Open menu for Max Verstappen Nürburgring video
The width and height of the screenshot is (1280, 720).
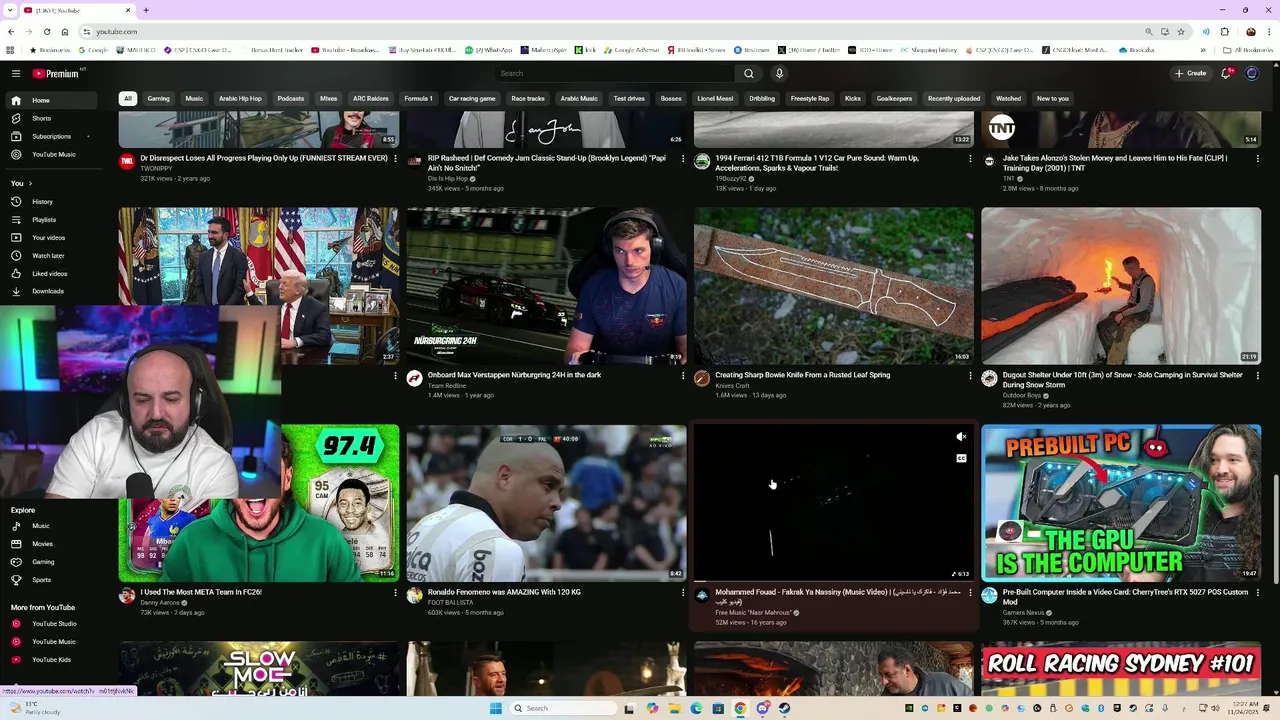683,376
